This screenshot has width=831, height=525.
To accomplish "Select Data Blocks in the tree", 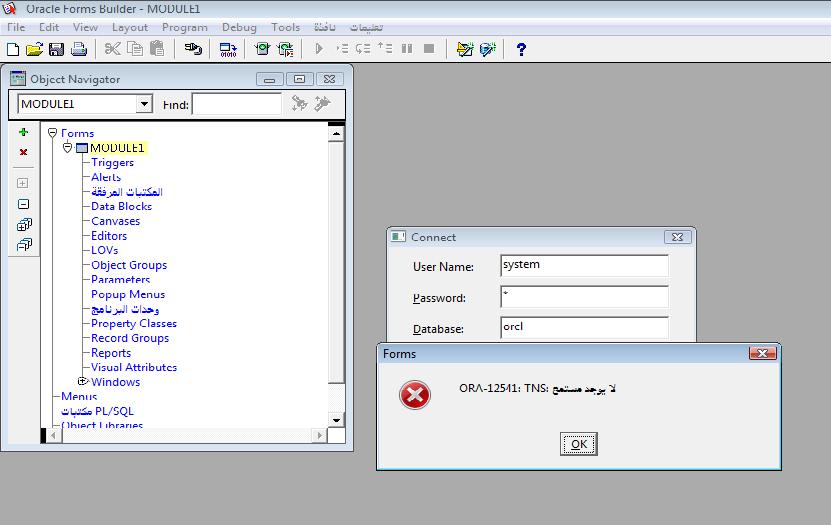I will 121,206.
